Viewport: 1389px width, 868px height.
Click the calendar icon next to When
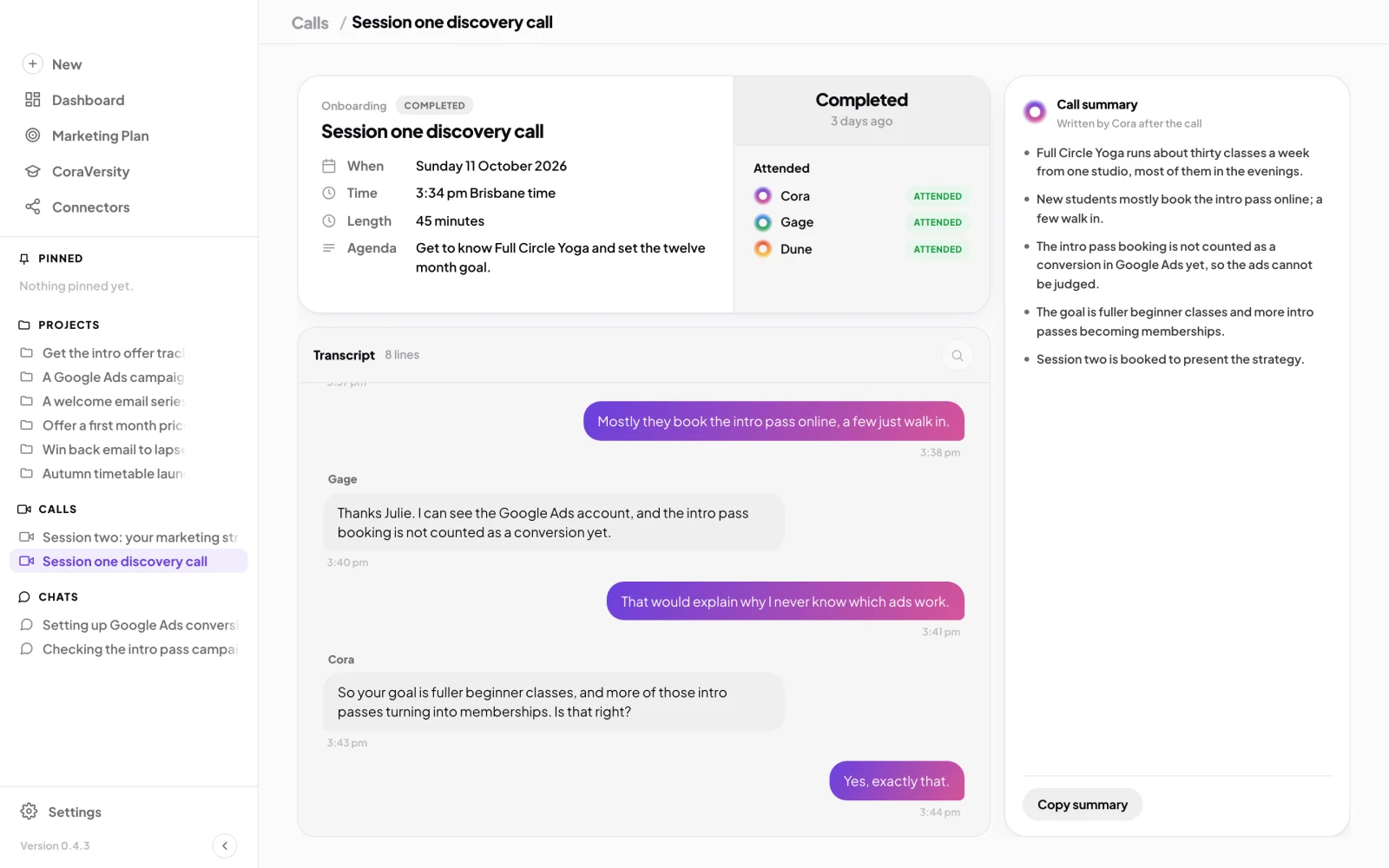329,166
